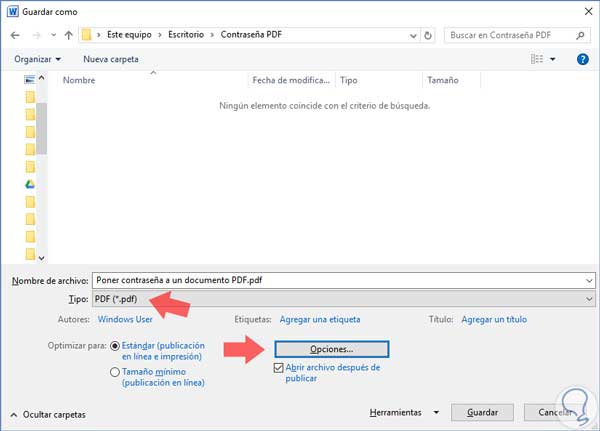
Task: Sort by Tamaño column header
Action: point(443,80)
